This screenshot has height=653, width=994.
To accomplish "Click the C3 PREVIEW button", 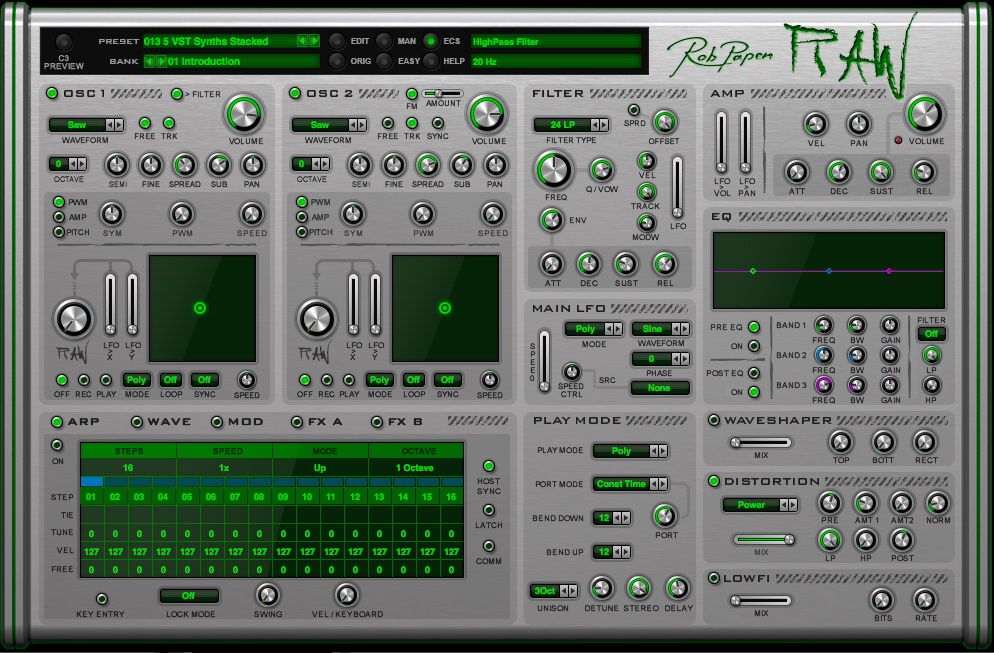I will click(x=63, y=42).
